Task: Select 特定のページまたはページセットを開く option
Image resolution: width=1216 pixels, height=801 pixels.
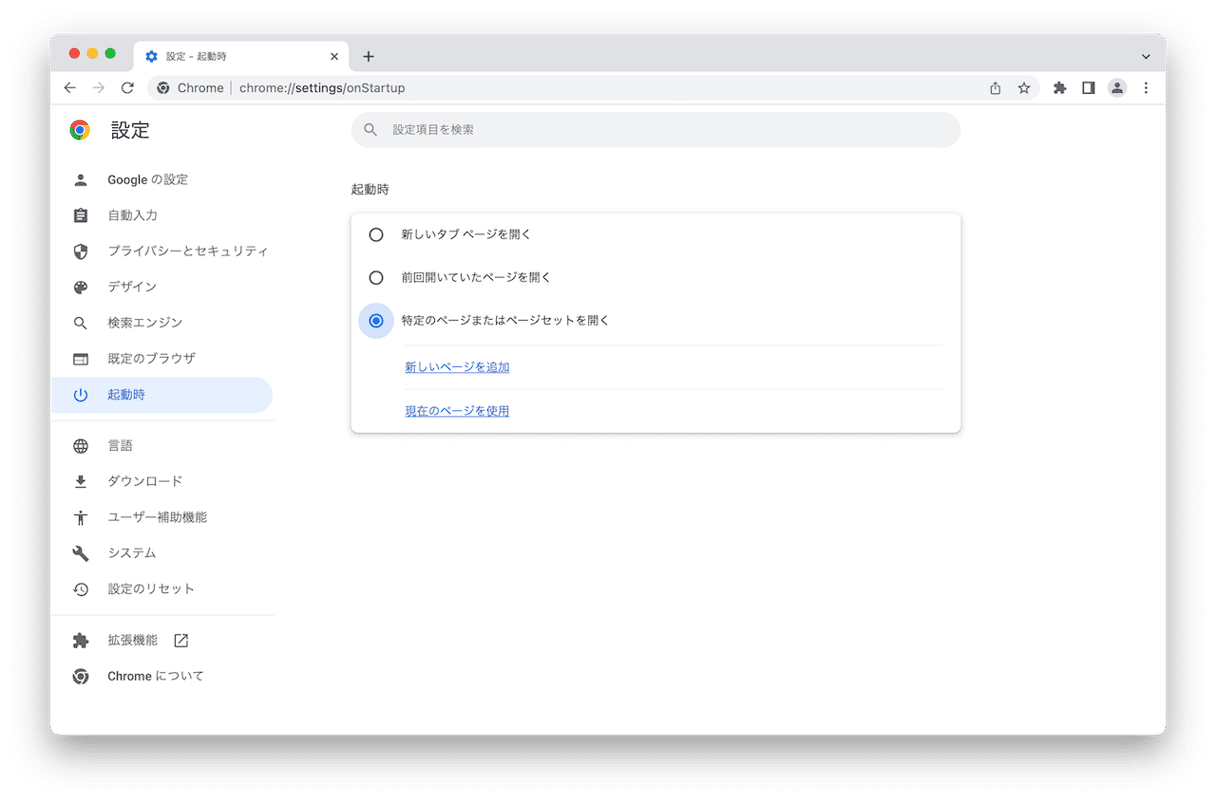Action: pyautogui.click(x=376, y=321)
